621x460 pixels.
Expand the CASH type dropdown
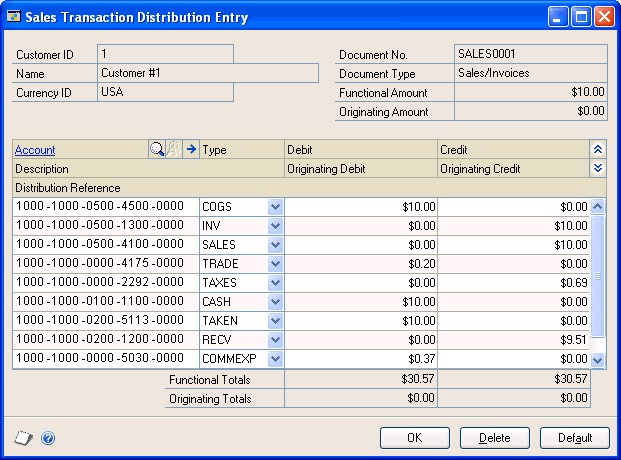point(275,302)
